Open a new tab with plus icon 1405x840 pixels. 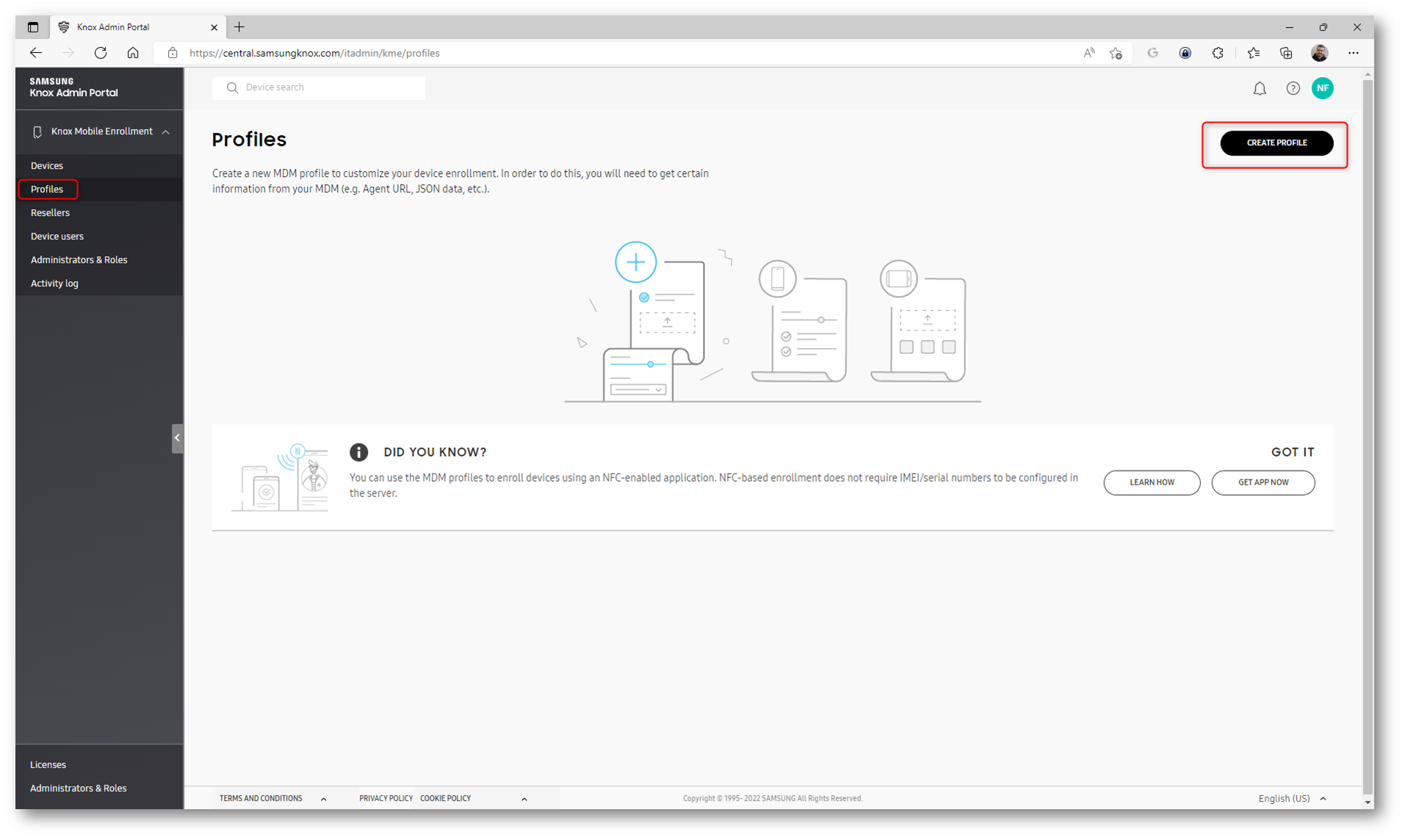tap(239, 27)
